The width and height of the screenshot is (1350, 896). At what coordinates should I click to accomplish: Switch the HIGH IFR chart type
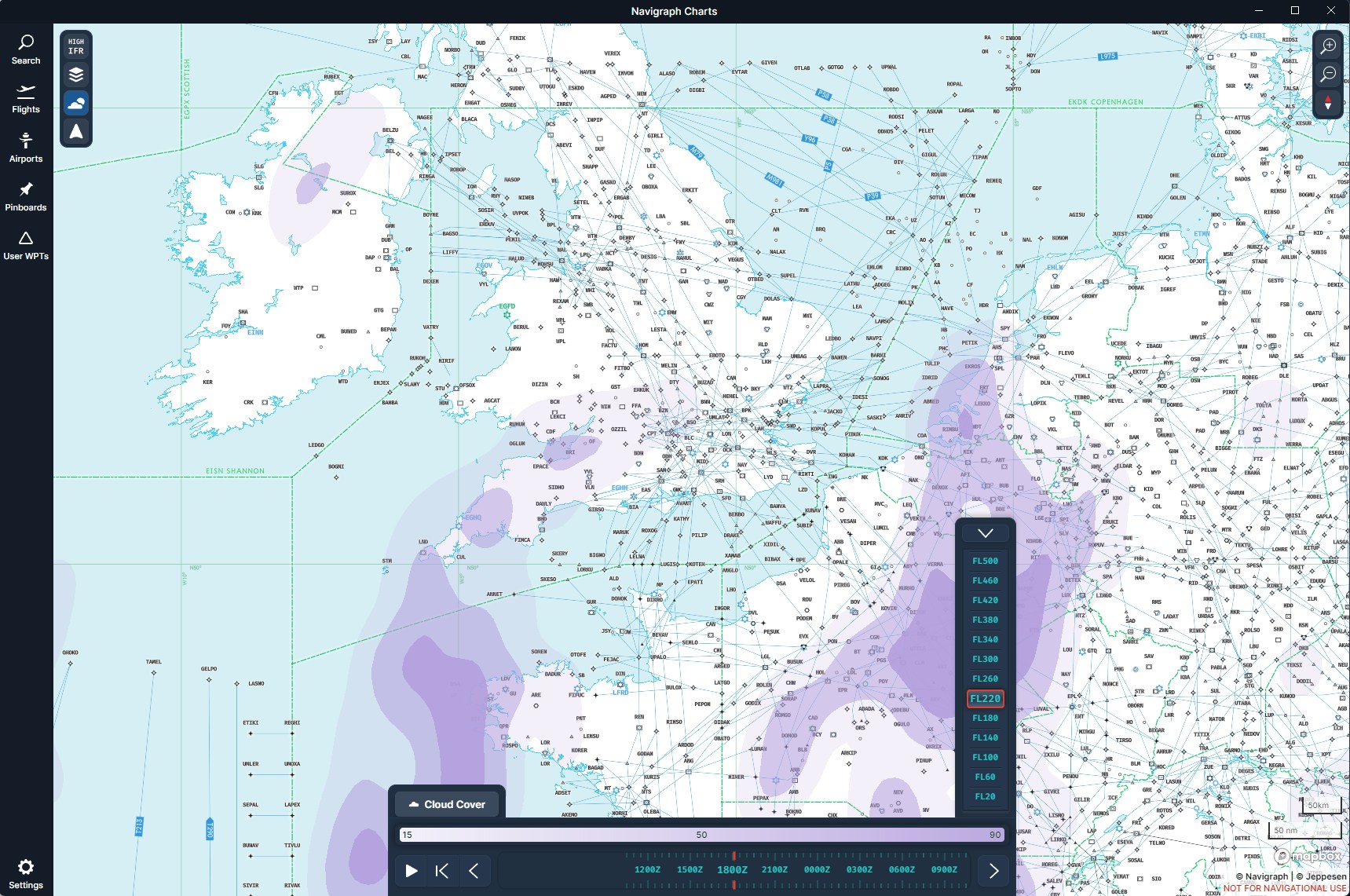pyautogui.click(x=76, y=46)
